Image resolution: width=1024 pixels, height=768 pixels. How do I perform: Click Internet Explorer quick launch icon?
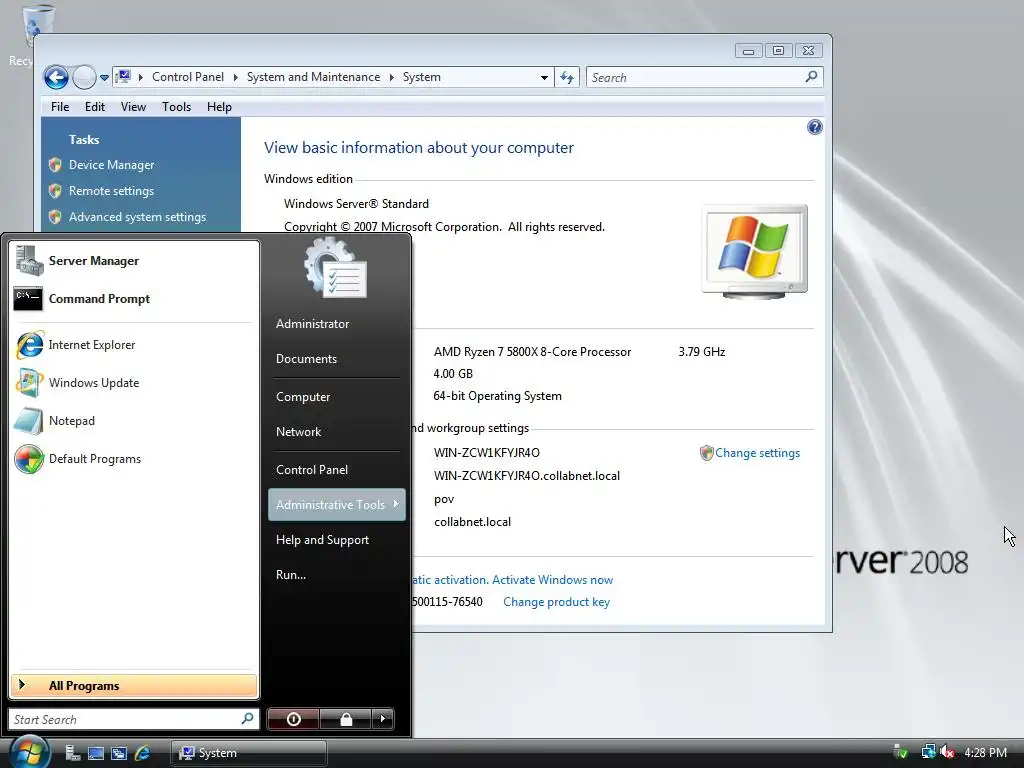(142, 753)
